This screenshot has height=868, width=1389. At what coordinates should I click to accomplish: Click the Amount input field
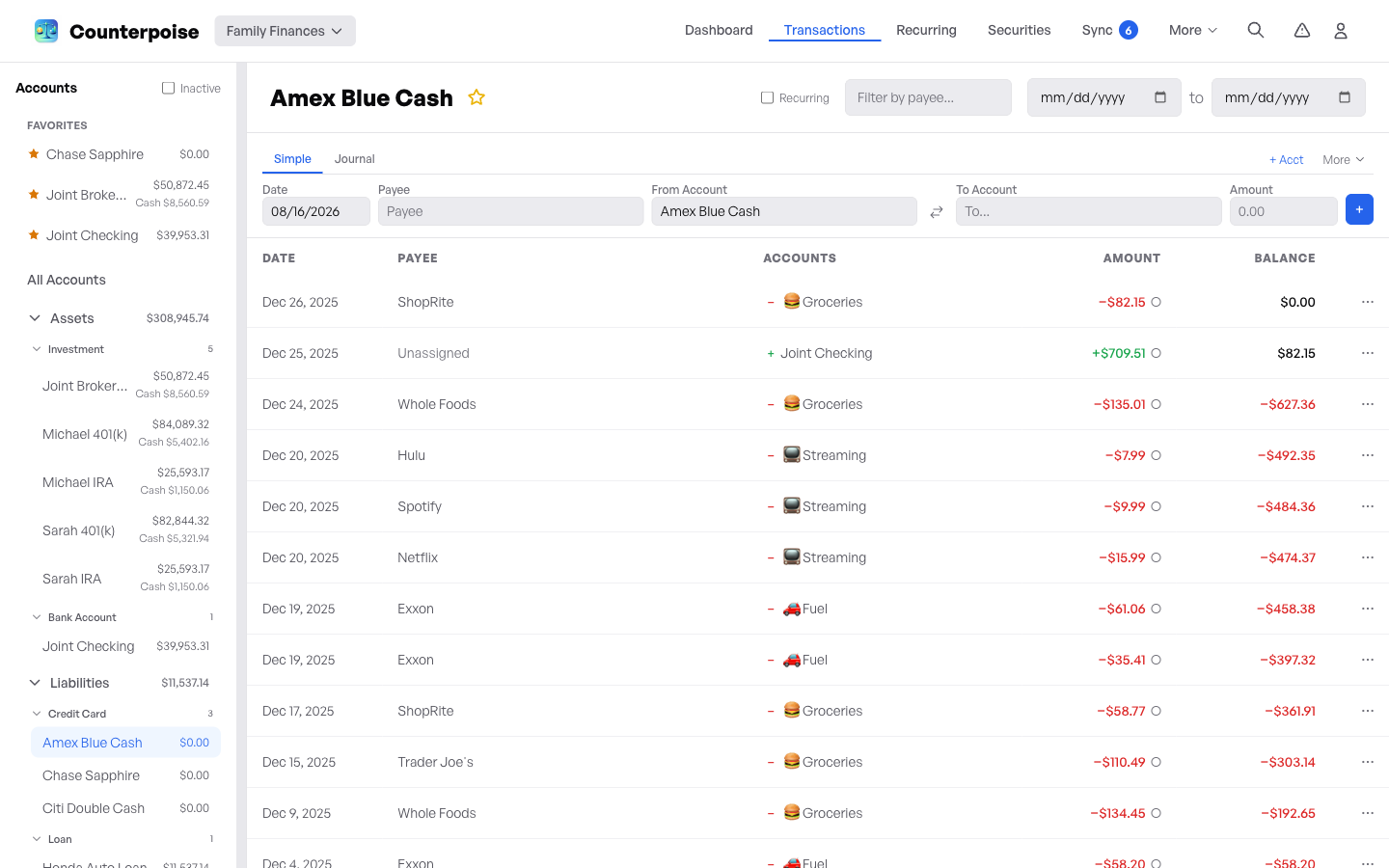(1283, 211)
